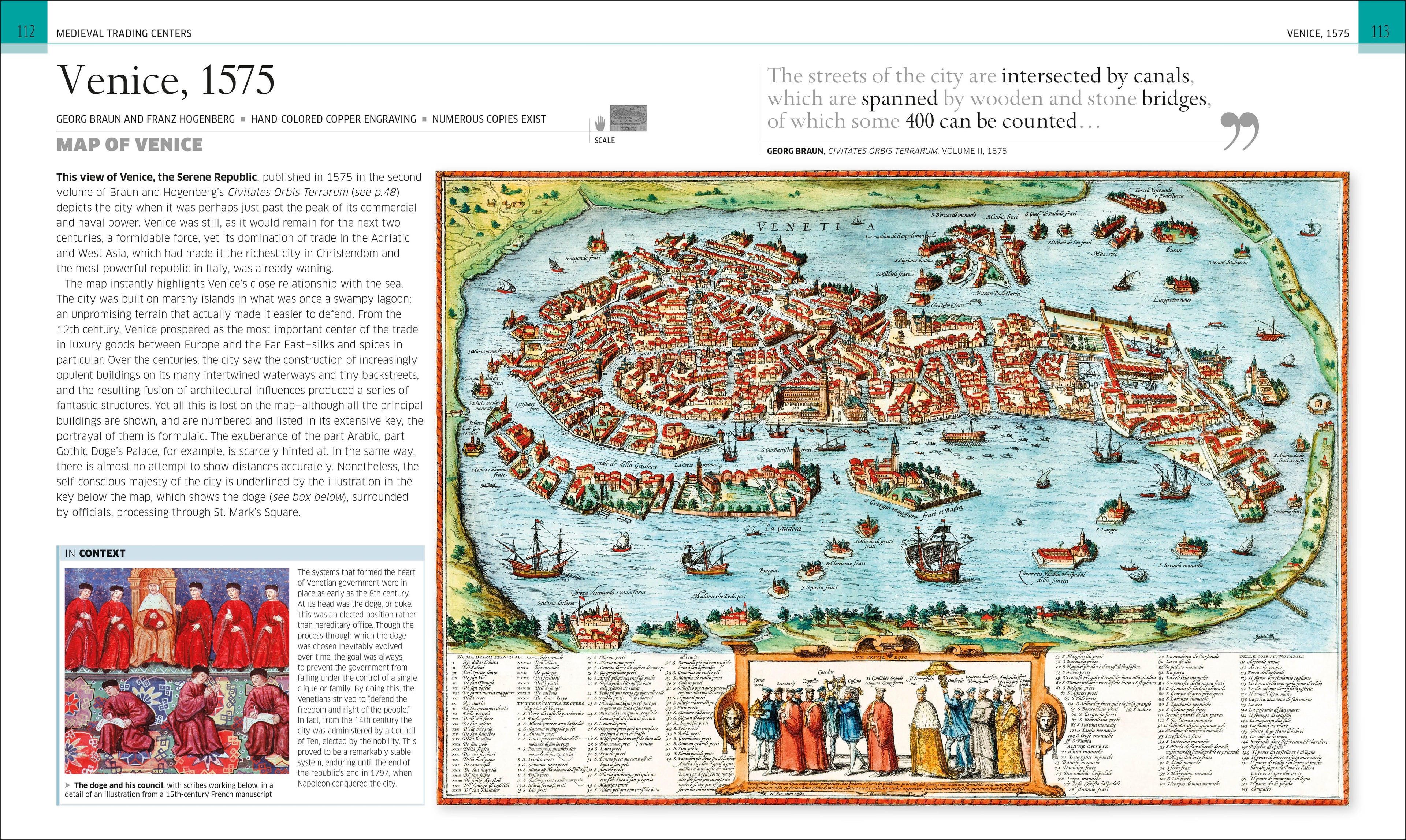The width and height of the screenshot is (1406, 840).
Task: Toggle the square bullet before NUMEROUS COPIES EXIST
Action: (x=425, y=119)
